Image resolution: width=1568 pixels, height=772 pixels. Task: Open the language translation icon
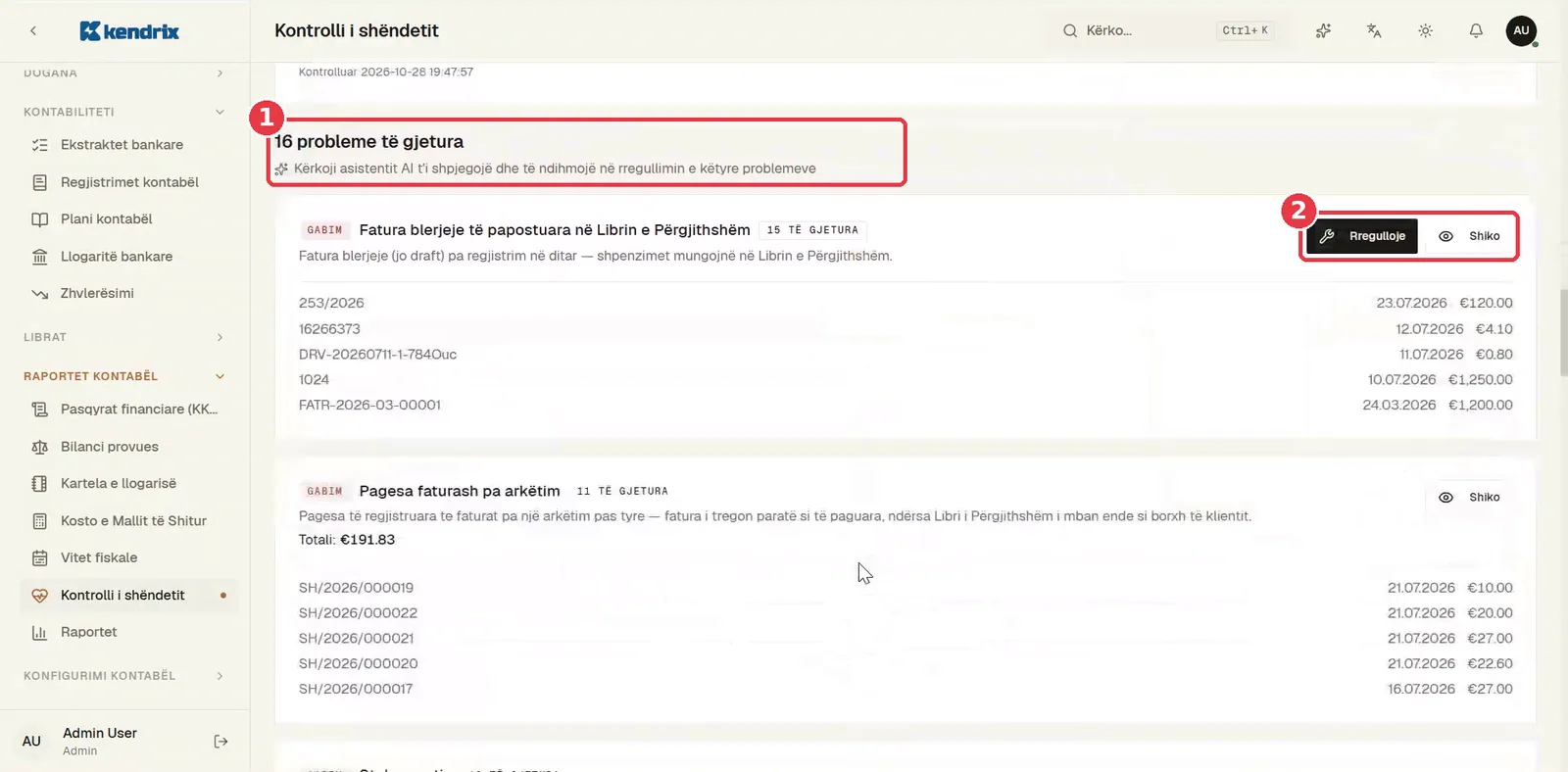click(x=1374, y=30)
